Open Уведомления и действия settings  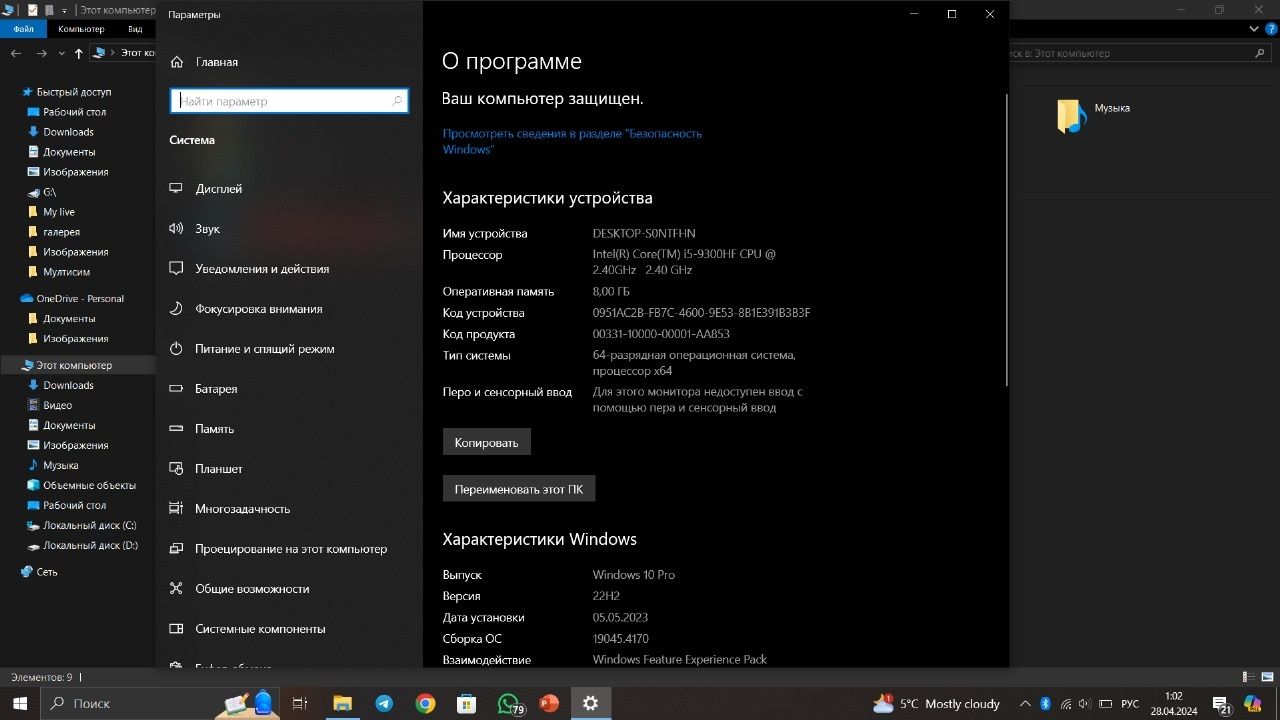(x=249, y=269)
